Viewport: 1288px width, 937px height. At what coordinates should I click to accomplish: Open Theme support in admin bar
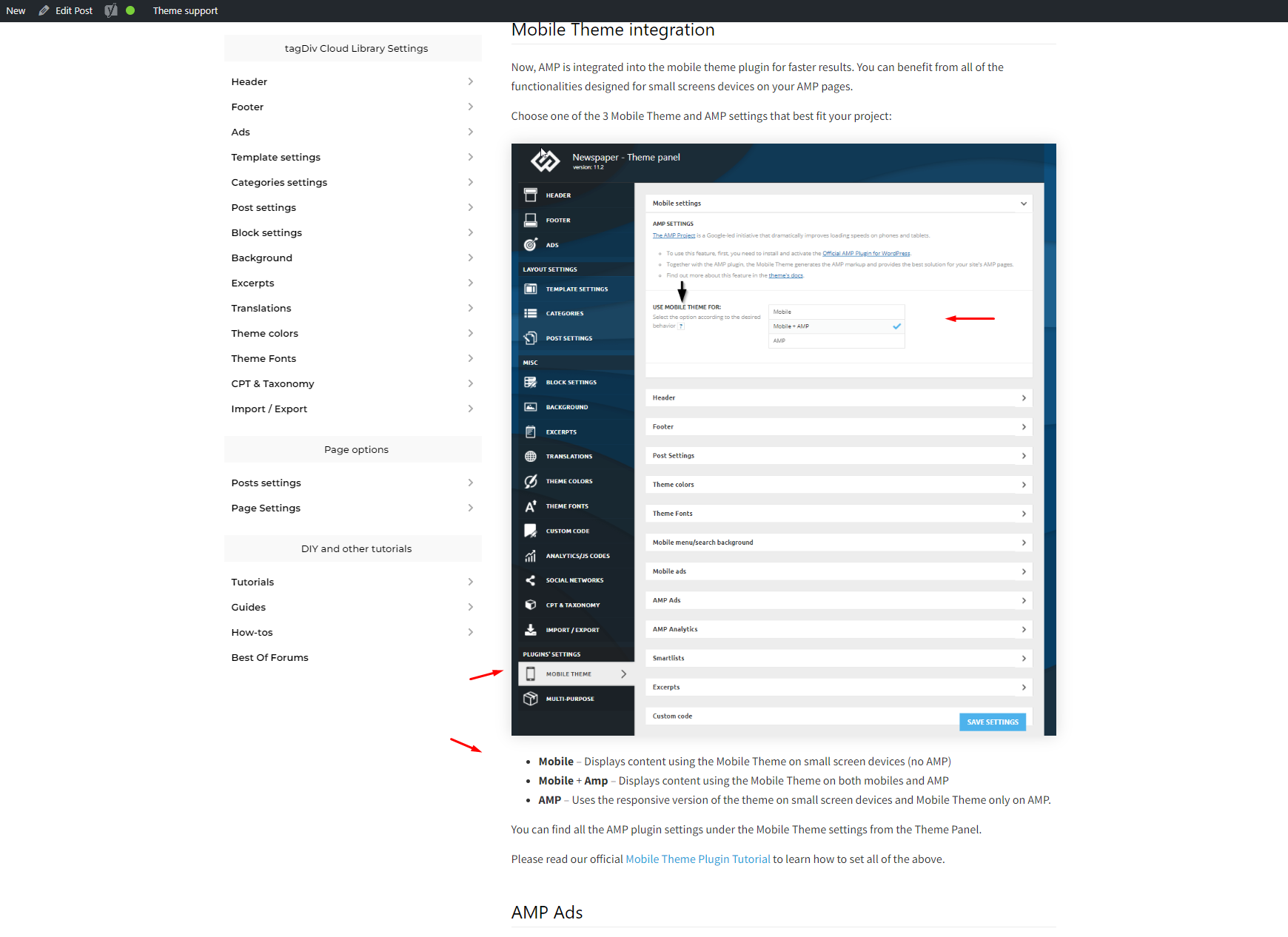pyautogui.click(x=185, y=10)
